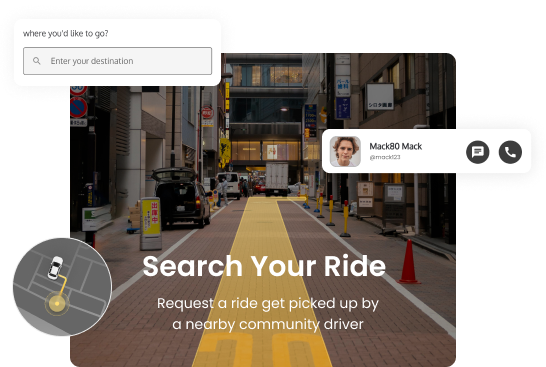Click the search magnifier icon
This screenshot has height=367, width=546.
click(37, 61)
